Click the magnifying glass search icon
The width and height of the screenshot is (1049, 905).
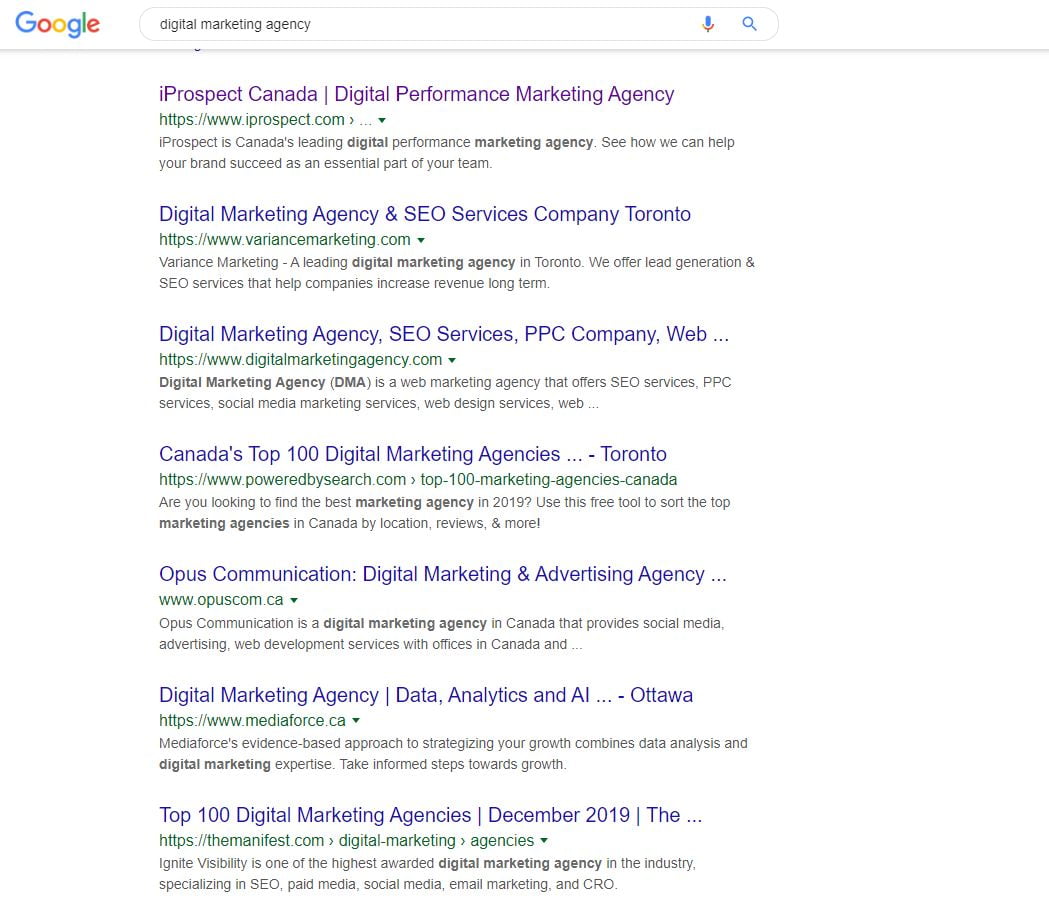click(x=749, y=24)
